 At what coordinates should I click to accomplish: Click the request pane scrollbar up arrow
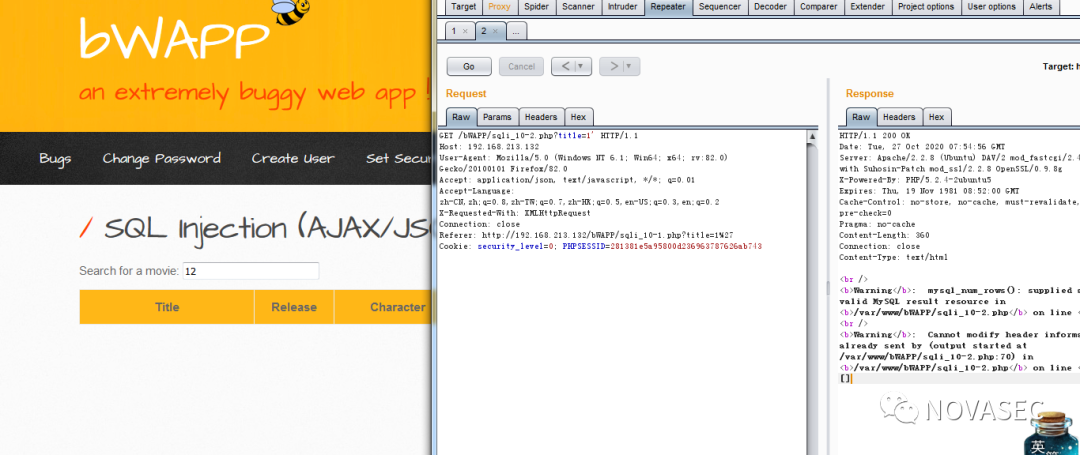(x=812, y=137)
